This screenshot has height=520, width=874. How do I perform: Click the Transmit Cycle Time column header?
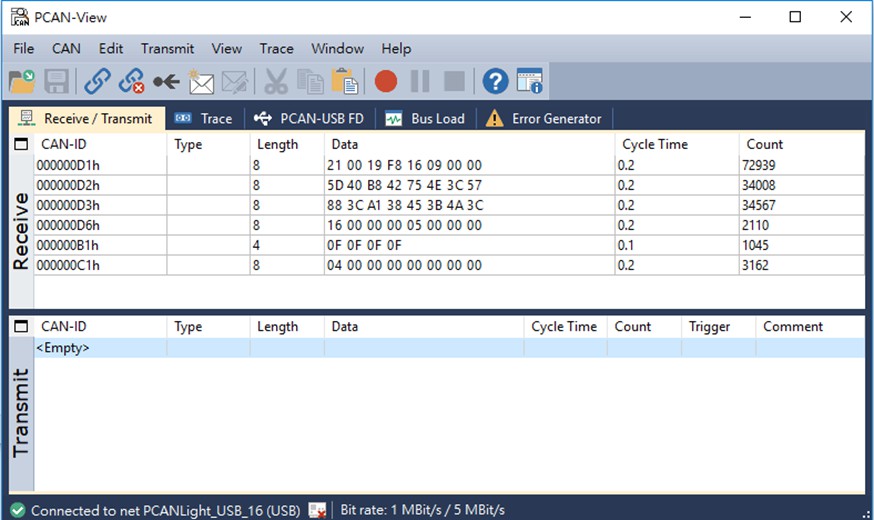pyautogui.click(x=565, y=327)
